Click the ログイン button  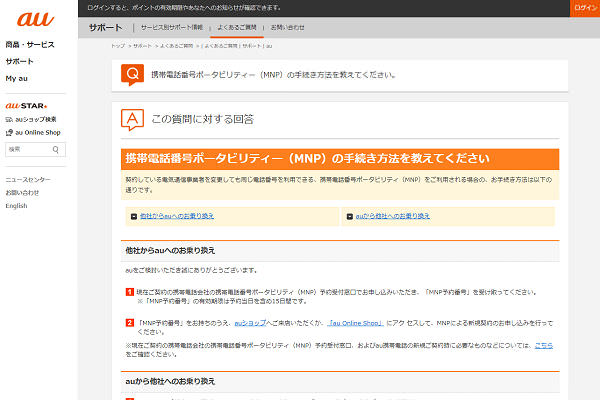(x=585, y=8)
